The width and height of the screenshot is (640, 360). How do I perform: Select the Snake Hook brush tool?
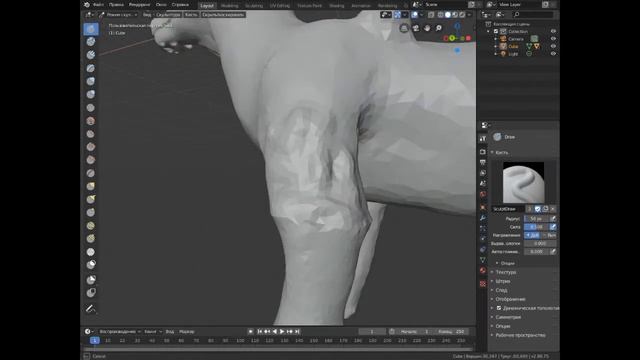coord(91,199)
